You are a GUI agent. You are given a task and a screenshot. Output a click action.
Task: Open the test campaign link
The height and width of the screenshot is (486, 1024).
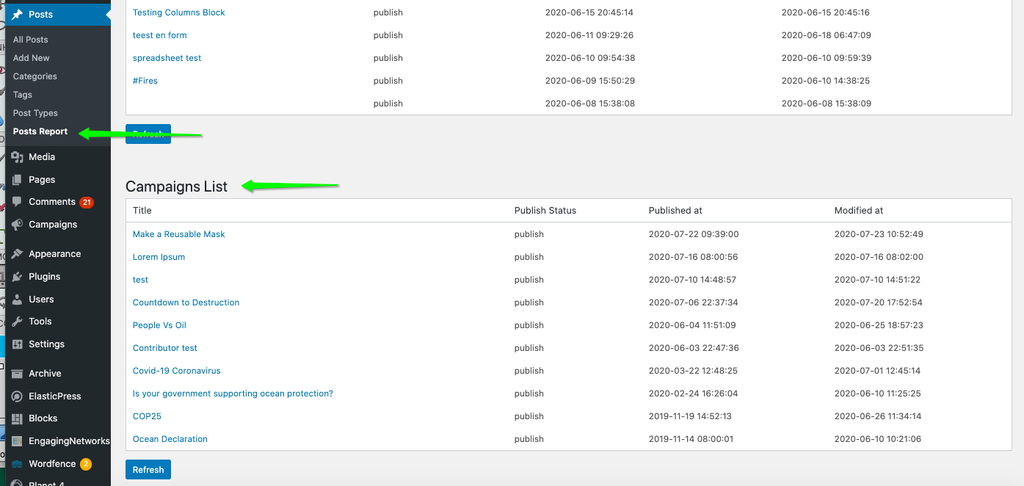[140, 280]
